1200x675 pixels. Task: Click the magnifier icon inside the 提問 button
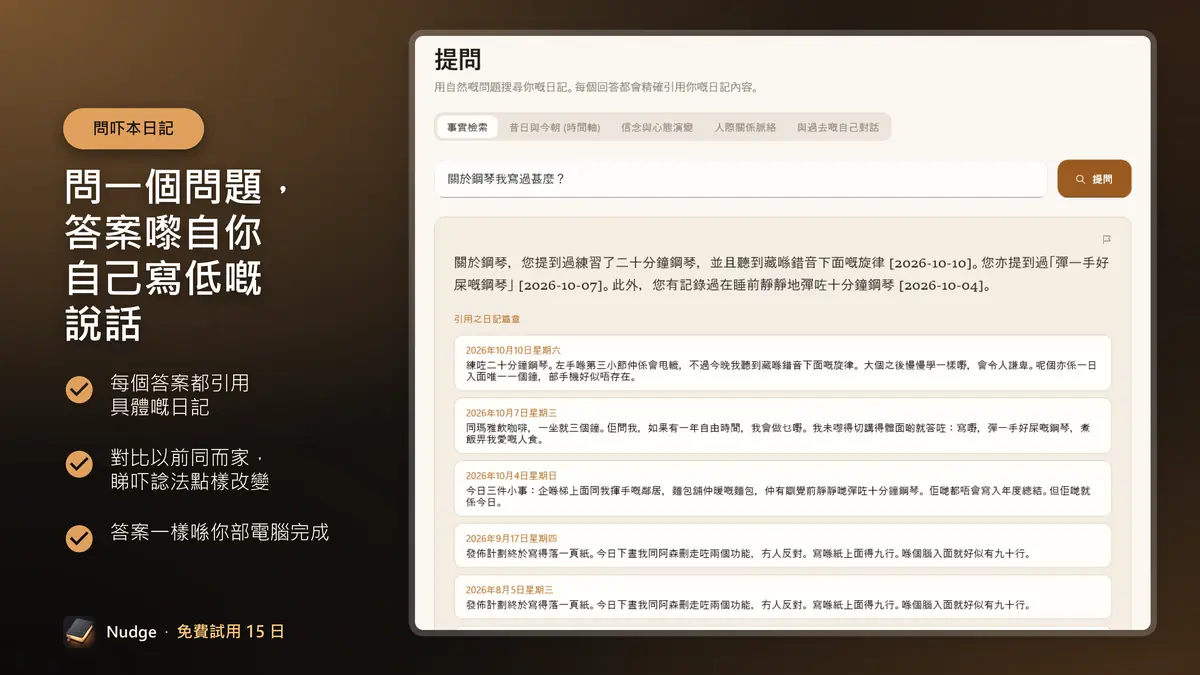tap(1080, 179)
